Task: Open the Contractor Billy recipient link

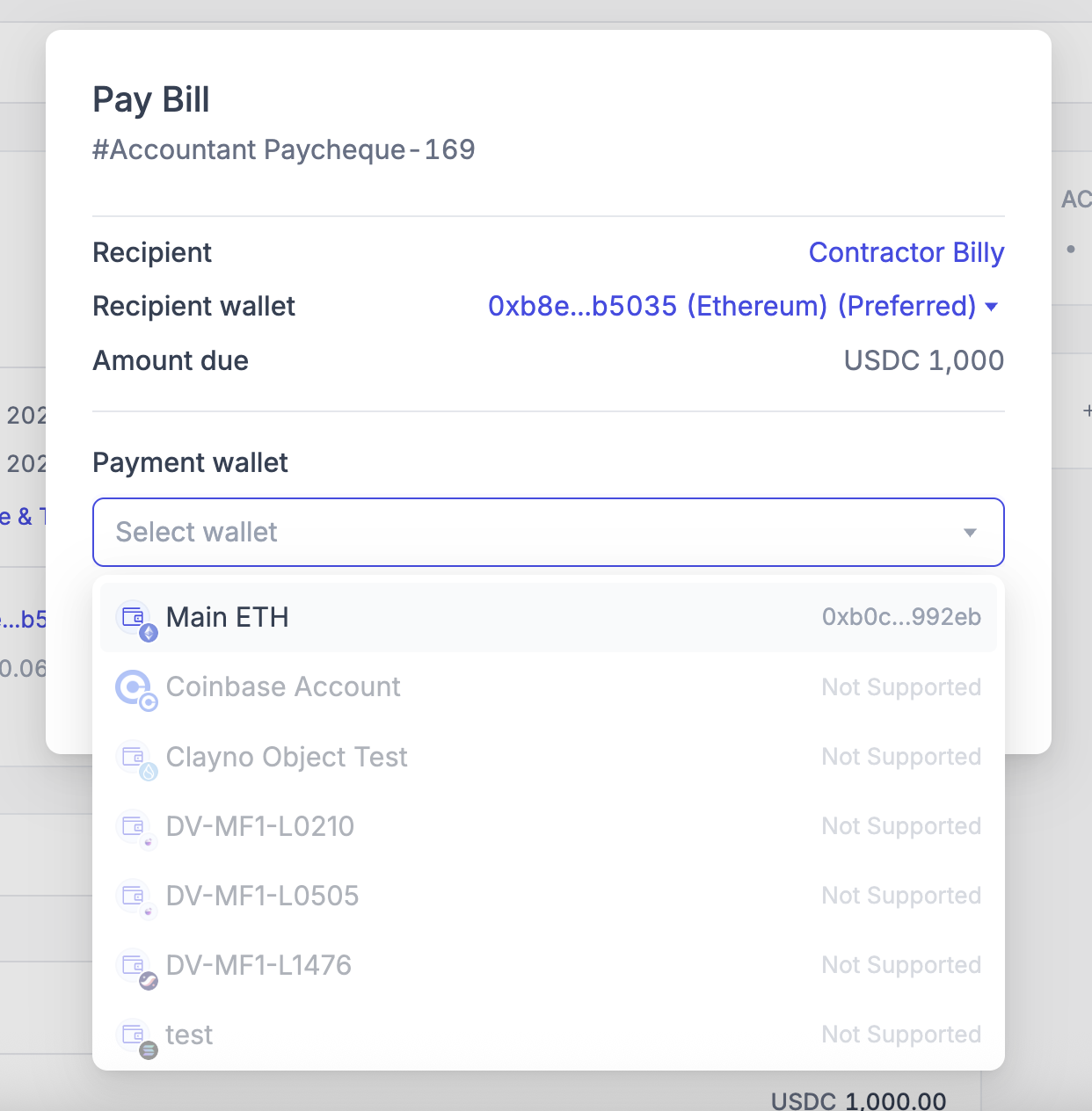Action: 906,253
